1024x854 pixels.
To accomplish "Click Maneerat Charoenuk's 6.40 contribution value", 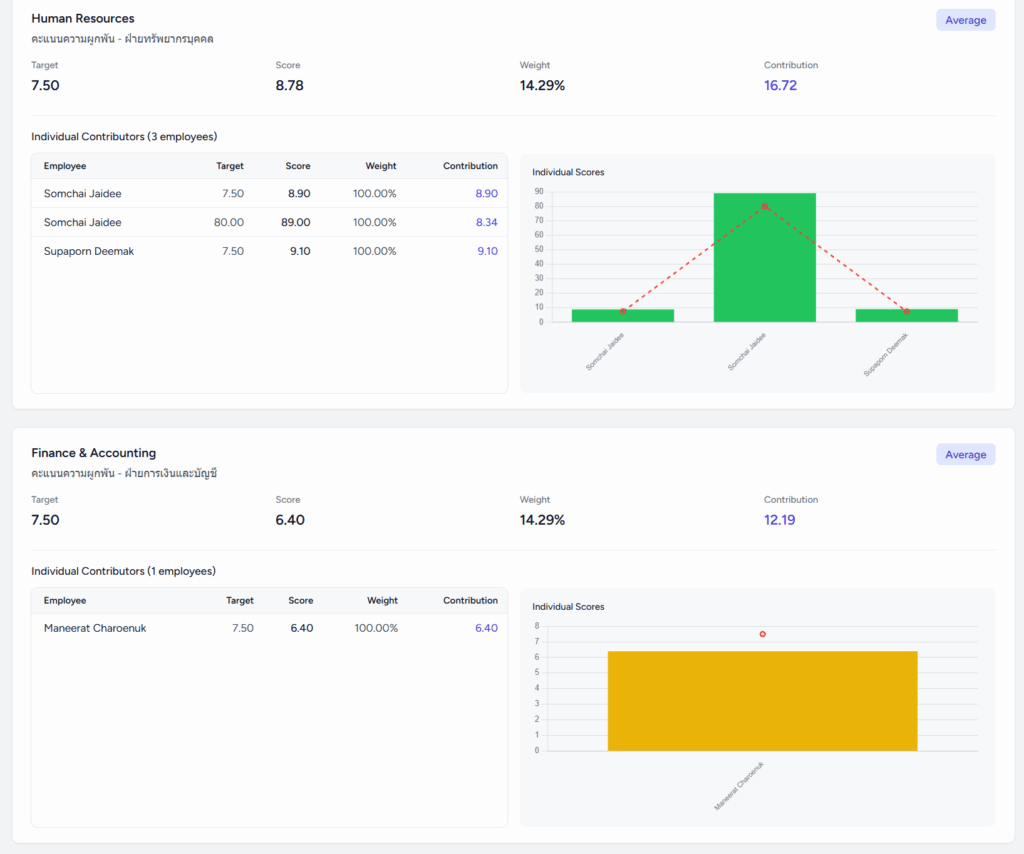I will [486, 628].
